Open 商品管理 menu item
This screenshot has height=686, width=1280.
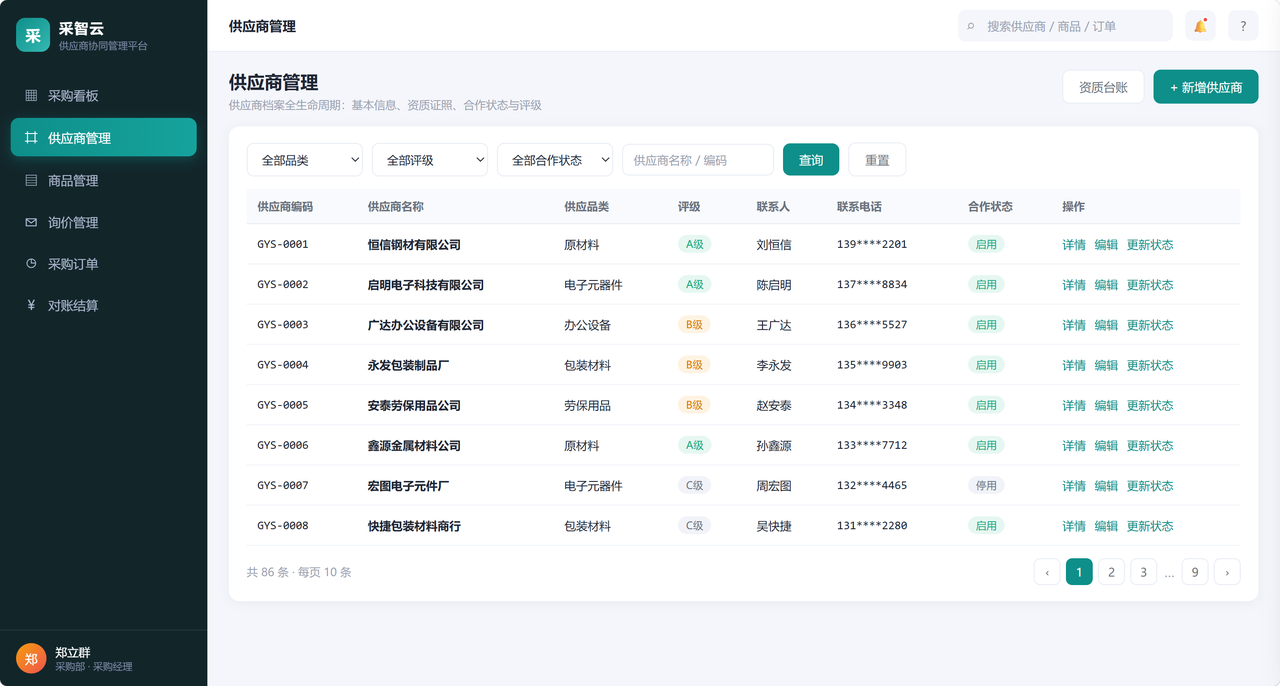(x=103, y=180)
